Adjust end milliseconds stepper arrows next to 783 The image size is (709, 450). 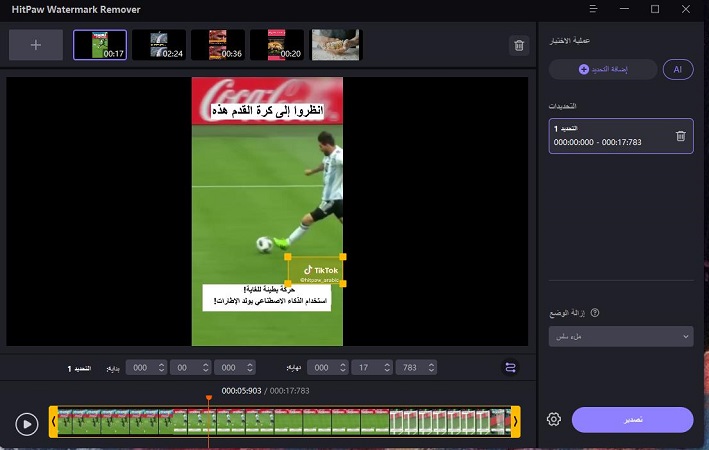431,368
